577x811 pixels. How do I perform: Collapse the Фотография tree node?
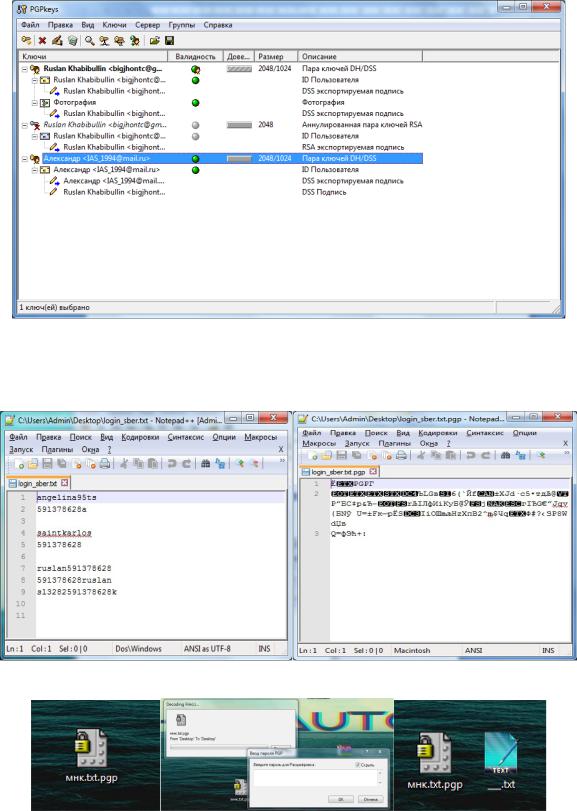(x=35, y=102)
